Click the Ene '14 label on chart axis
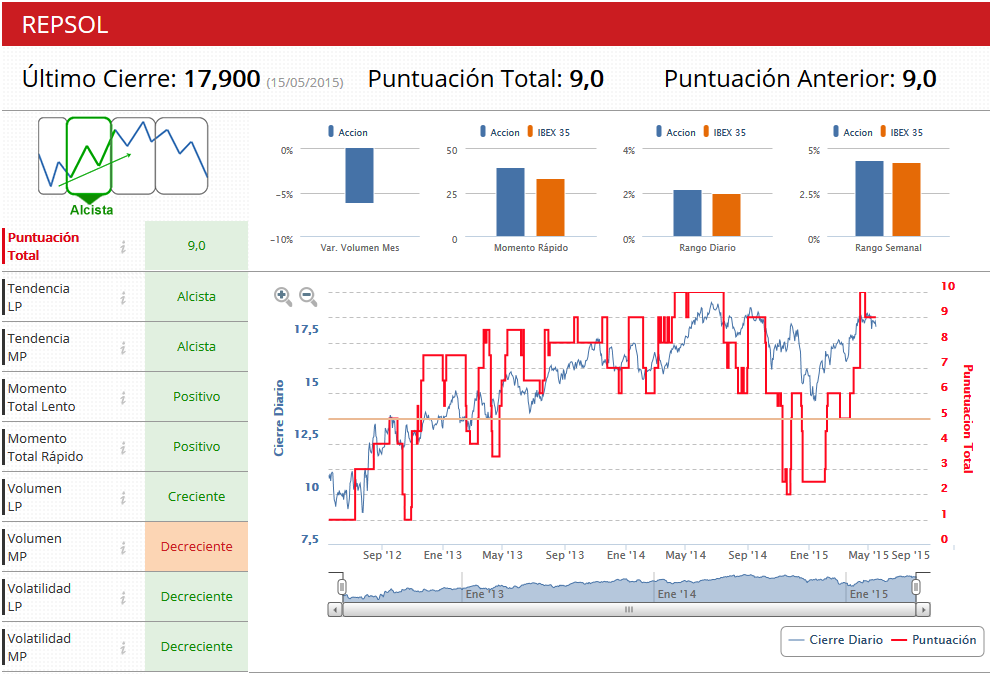 (626, 555)
